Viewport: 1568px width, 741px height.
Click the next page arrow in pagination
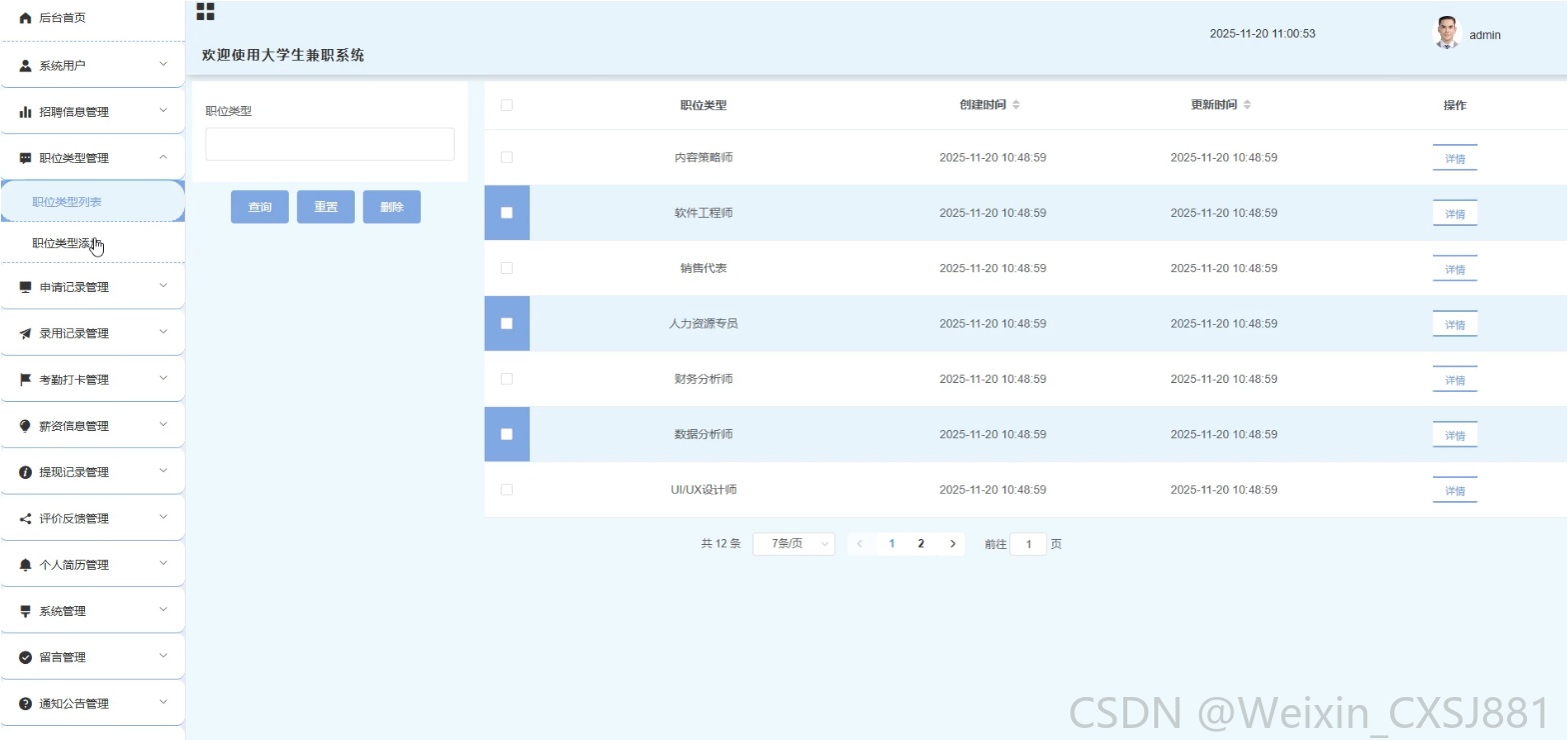(952, 544)
